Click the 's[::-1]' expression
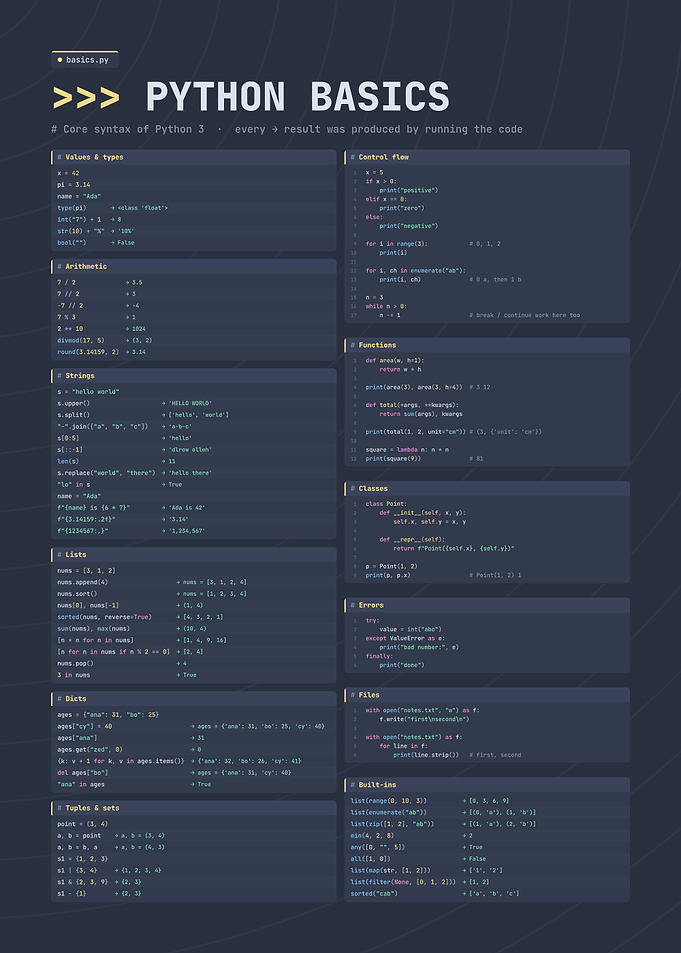Screen dimensions: 681x953 coord(70,450)
